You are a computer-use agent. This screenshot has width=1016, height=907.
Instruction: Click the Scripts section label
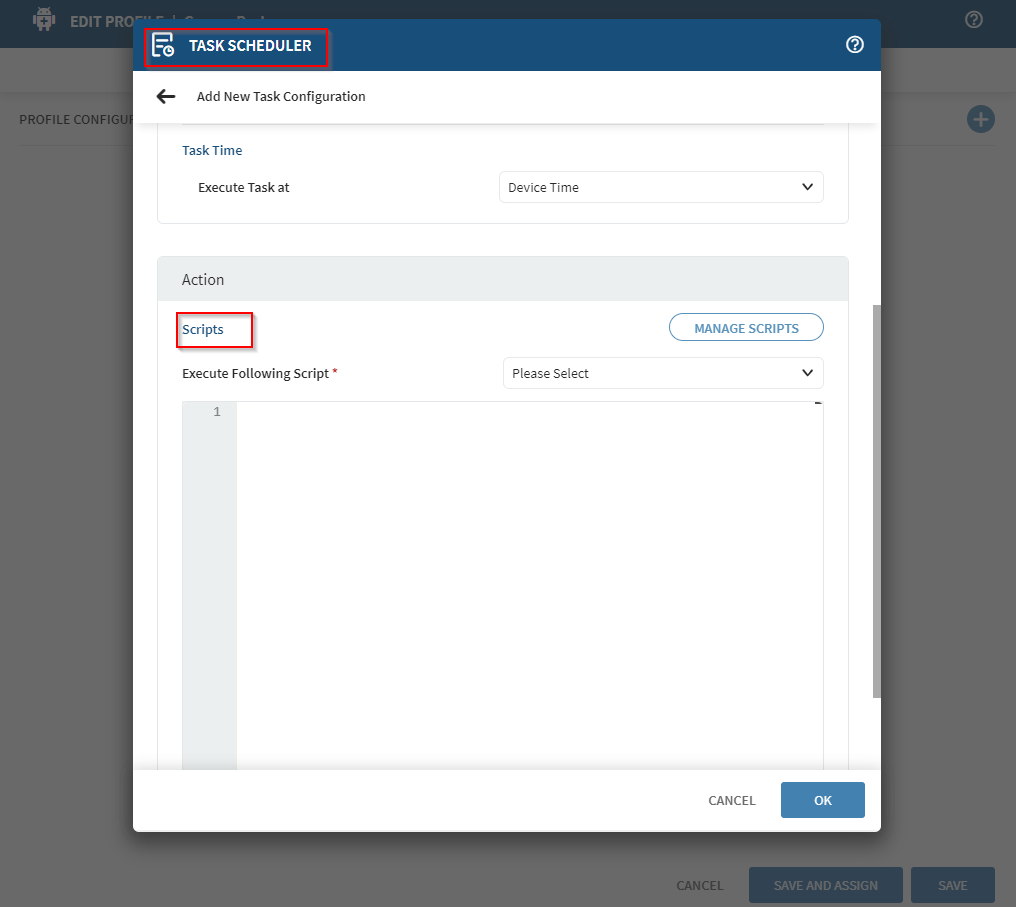pyautogui.click(x=203, y=329)
